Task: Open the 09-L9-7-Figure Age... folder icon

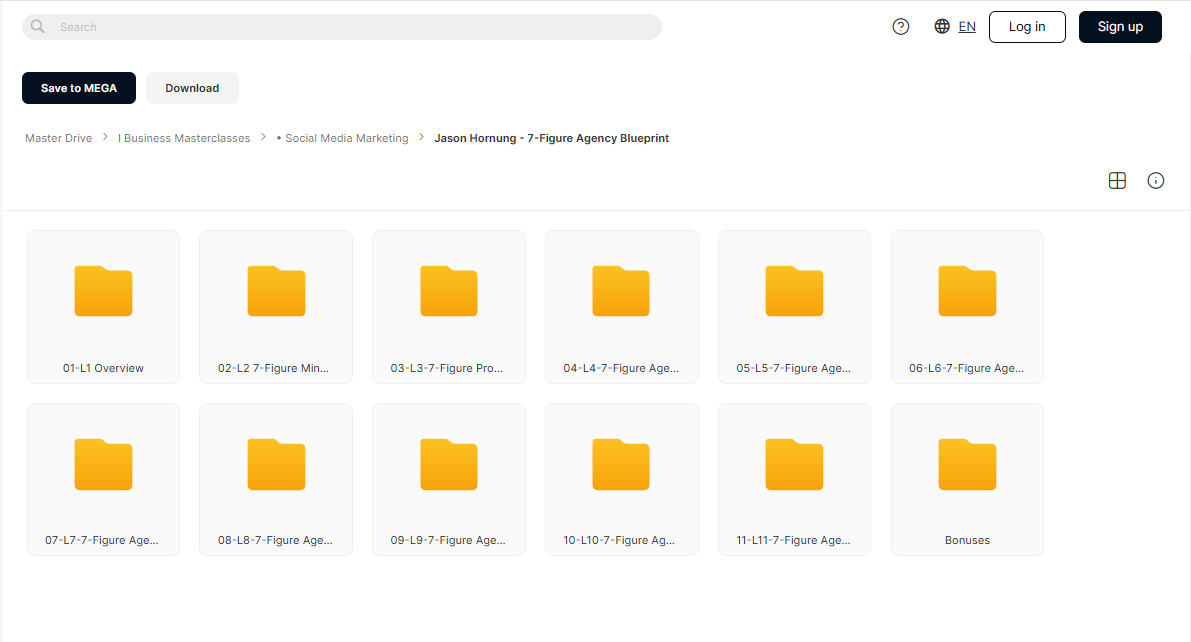Action: point(449,464)
